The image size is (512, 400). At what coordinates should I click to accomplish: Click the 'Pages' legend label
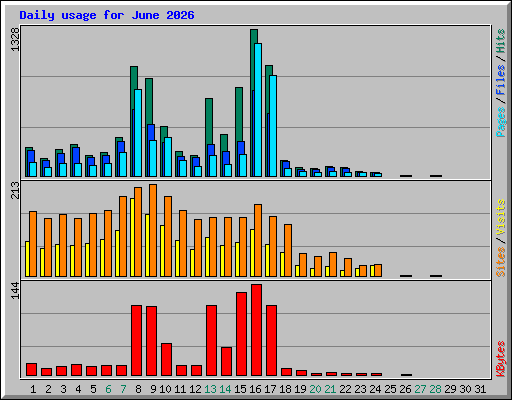click(x=501, y=122)
